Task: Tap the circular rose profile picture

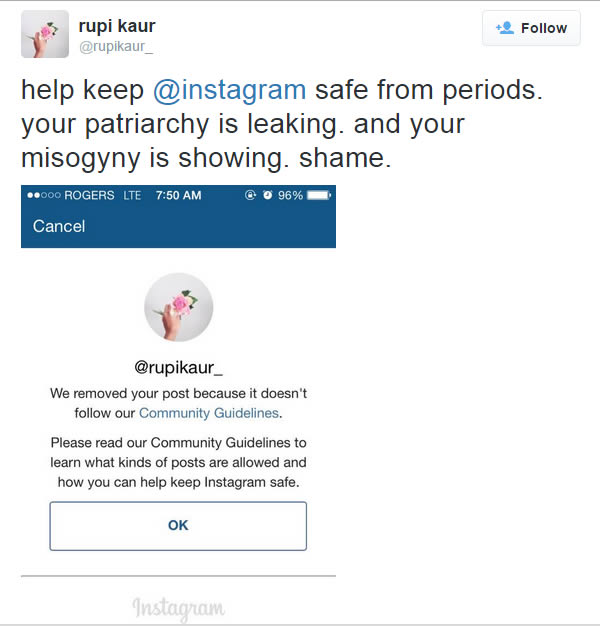Action: pos(178,307)
